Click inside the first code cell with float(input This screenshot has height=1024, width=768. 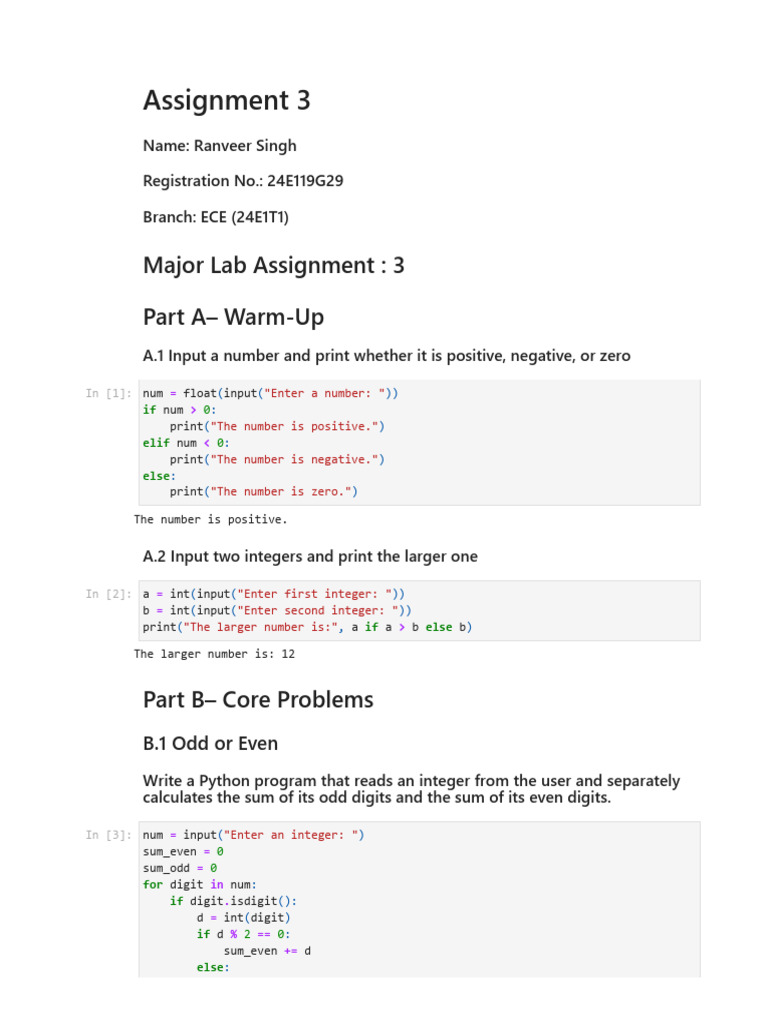(419, 443)
